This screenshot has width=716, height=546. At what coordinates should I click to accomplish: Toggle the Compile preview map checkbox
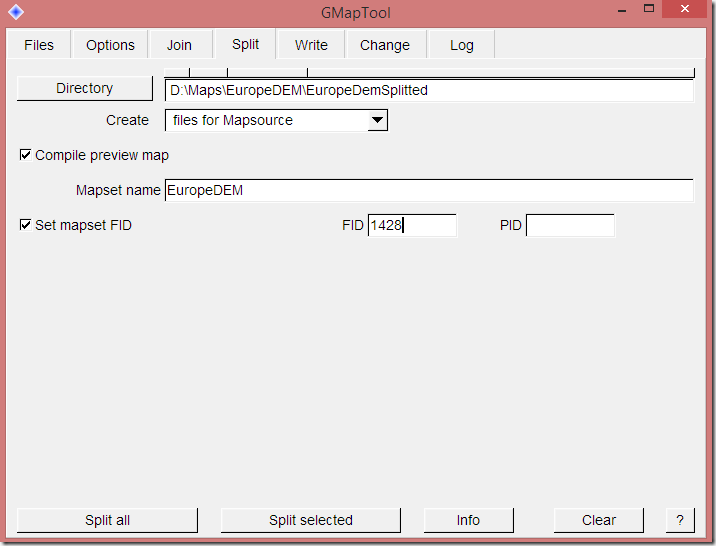coord(26,155)
